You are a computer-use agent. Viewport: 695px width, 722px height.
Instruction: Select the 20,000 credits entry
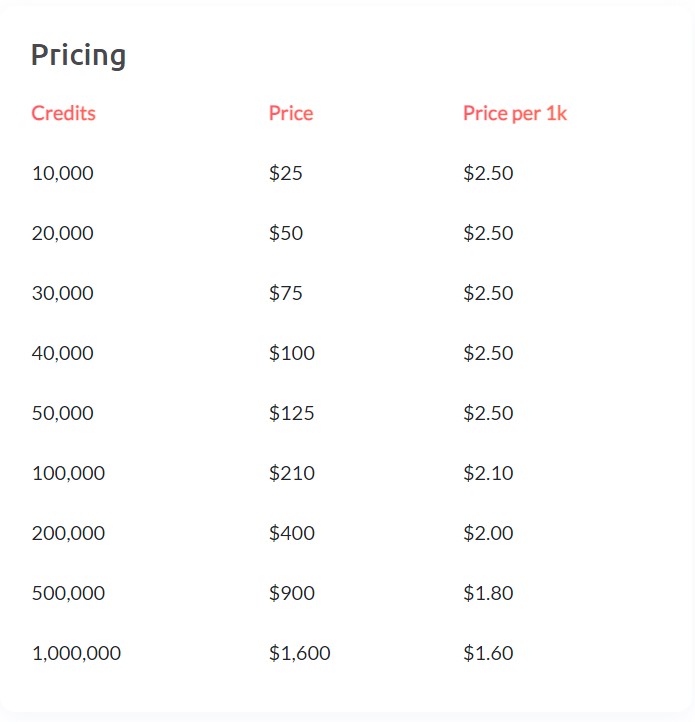(x=63, y=233)
